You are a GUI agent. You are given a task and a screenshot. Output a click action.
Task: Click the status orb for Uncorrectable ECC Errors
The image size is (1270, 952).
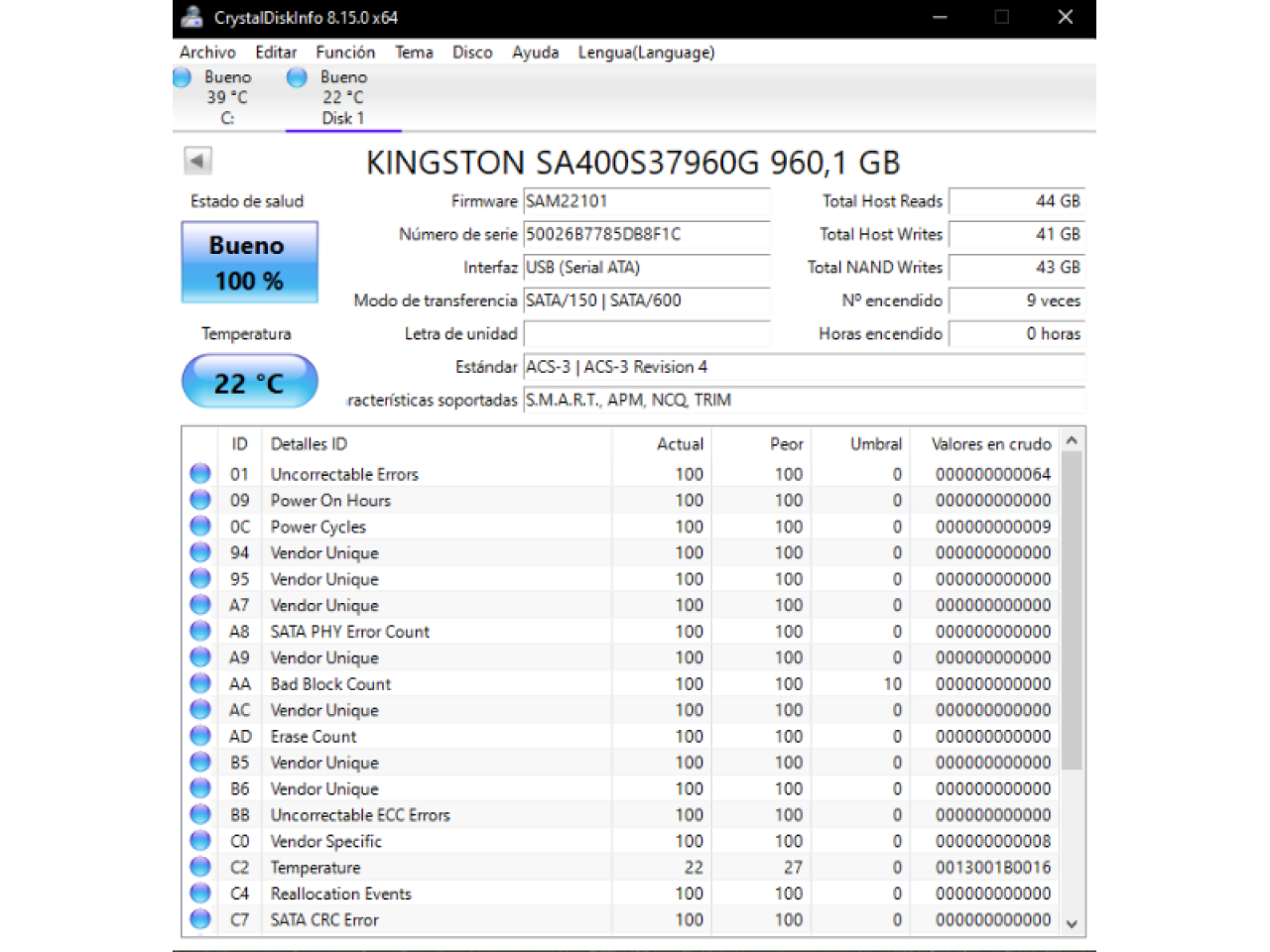200,815
